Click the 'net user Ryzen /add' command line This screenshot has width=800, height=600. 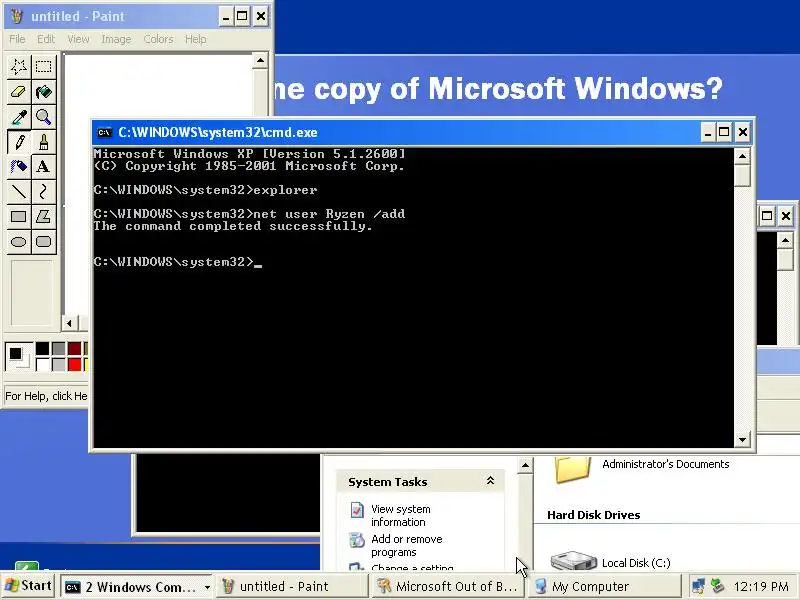(x=249, y=214)
